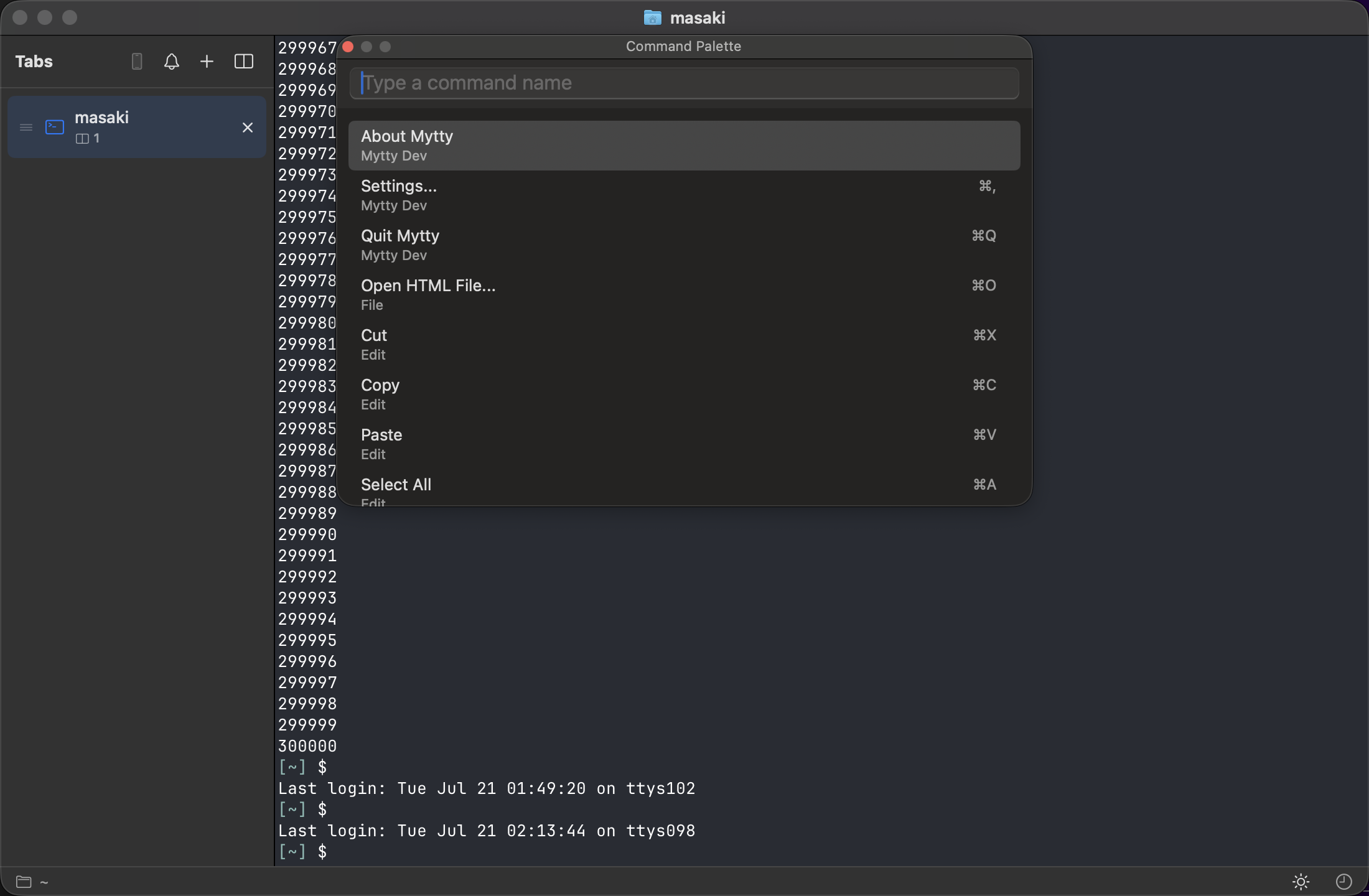The height and width of the screenshot is (896, 1369).
Task: Click the Command Palette window title
Action: pyautogui.click(x=683, y=46)
